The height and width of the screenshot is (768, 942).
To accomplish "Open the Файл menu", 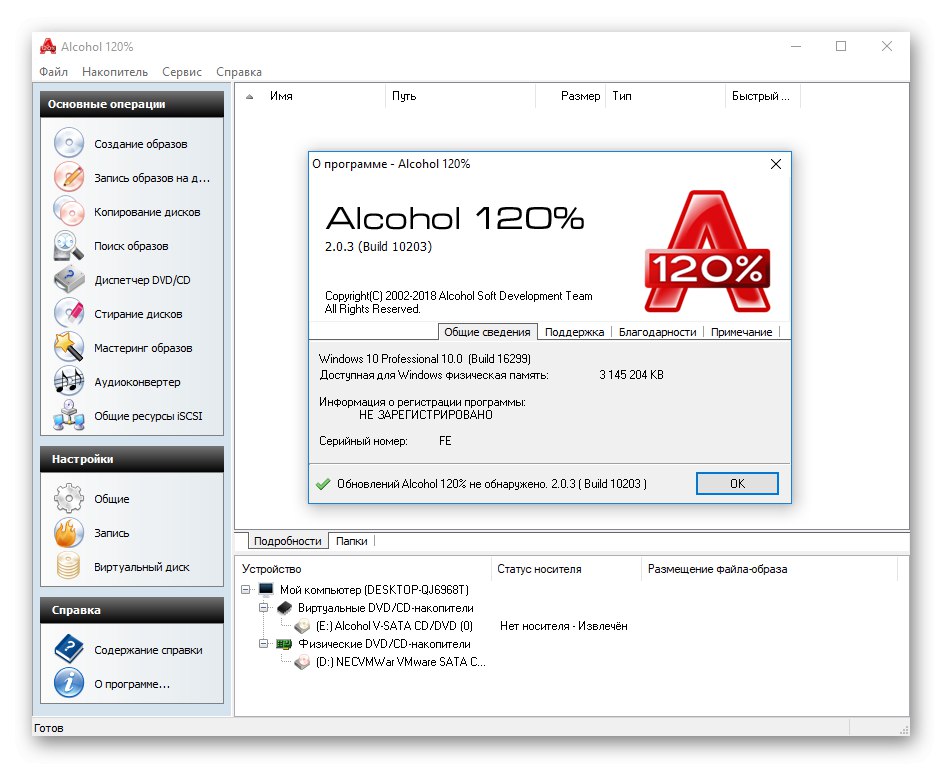I will pyautogui.click(x=53, y=72).
